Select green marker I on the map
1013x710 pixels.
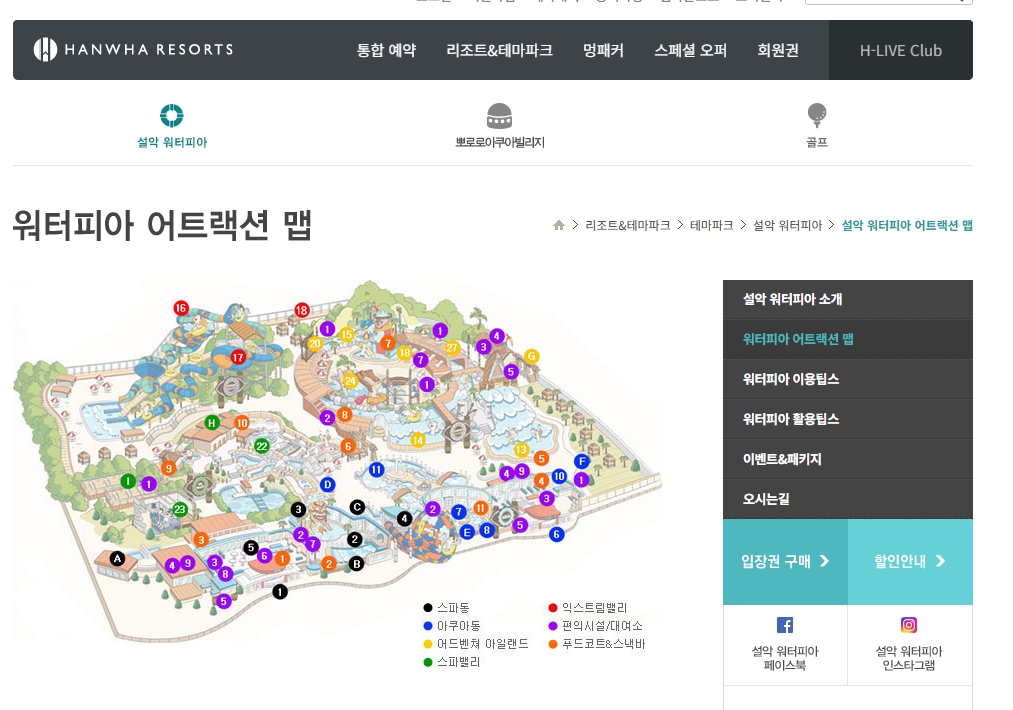128,481
